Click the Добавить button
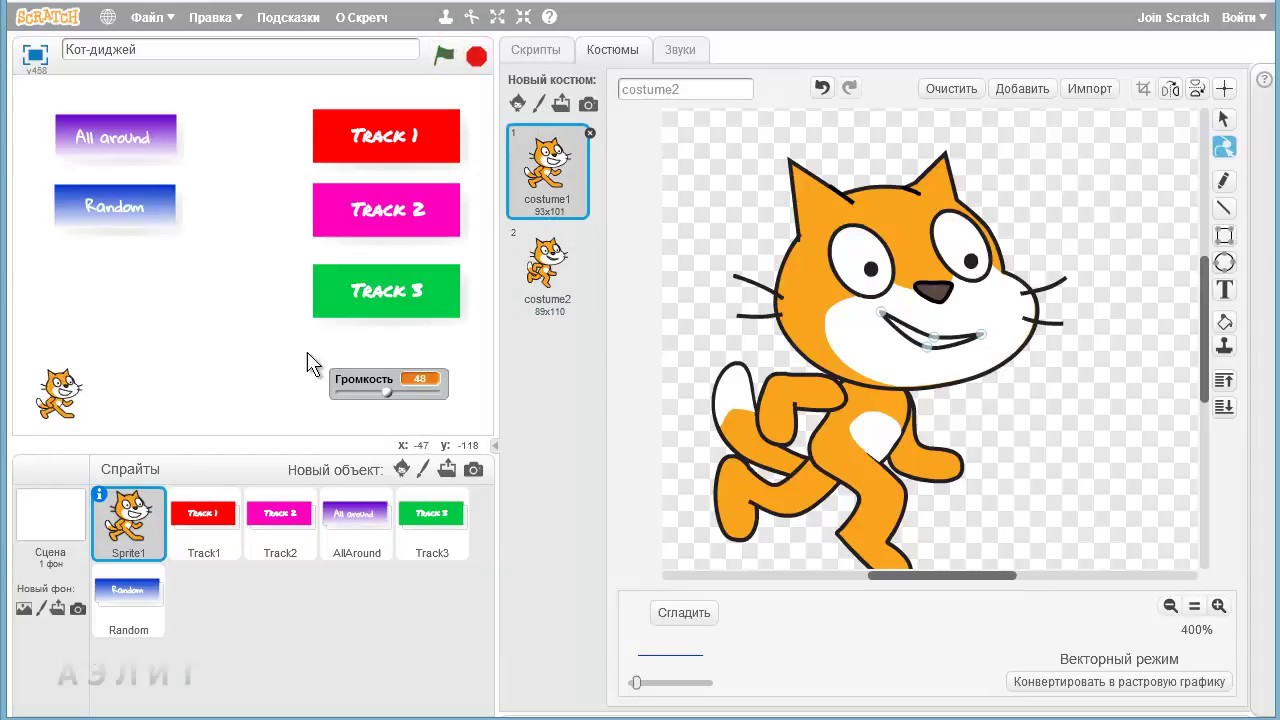 (x=1022, y=89)
